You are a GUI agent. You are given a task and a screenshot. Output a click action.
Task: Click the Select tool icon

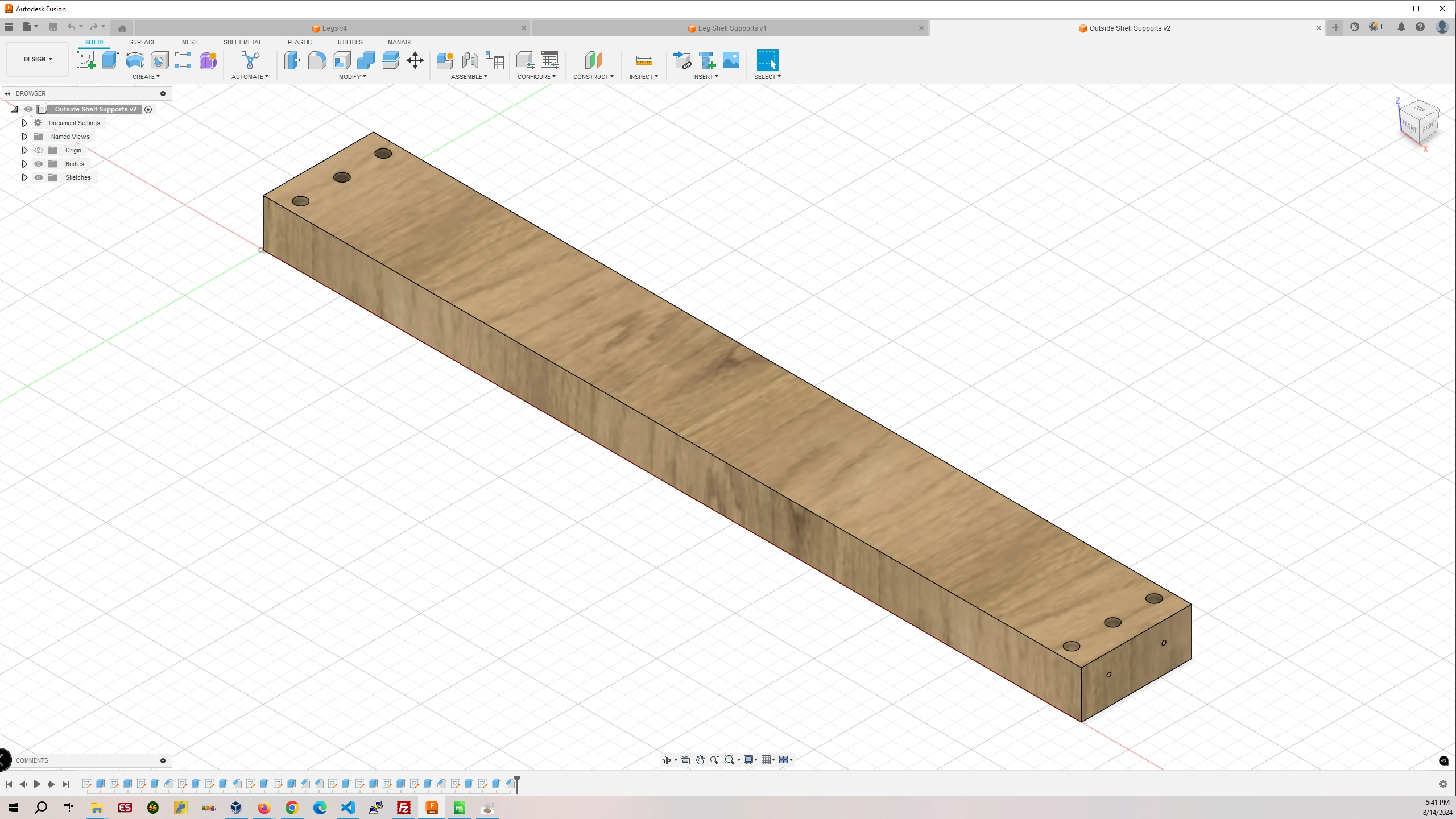[767, 60]
